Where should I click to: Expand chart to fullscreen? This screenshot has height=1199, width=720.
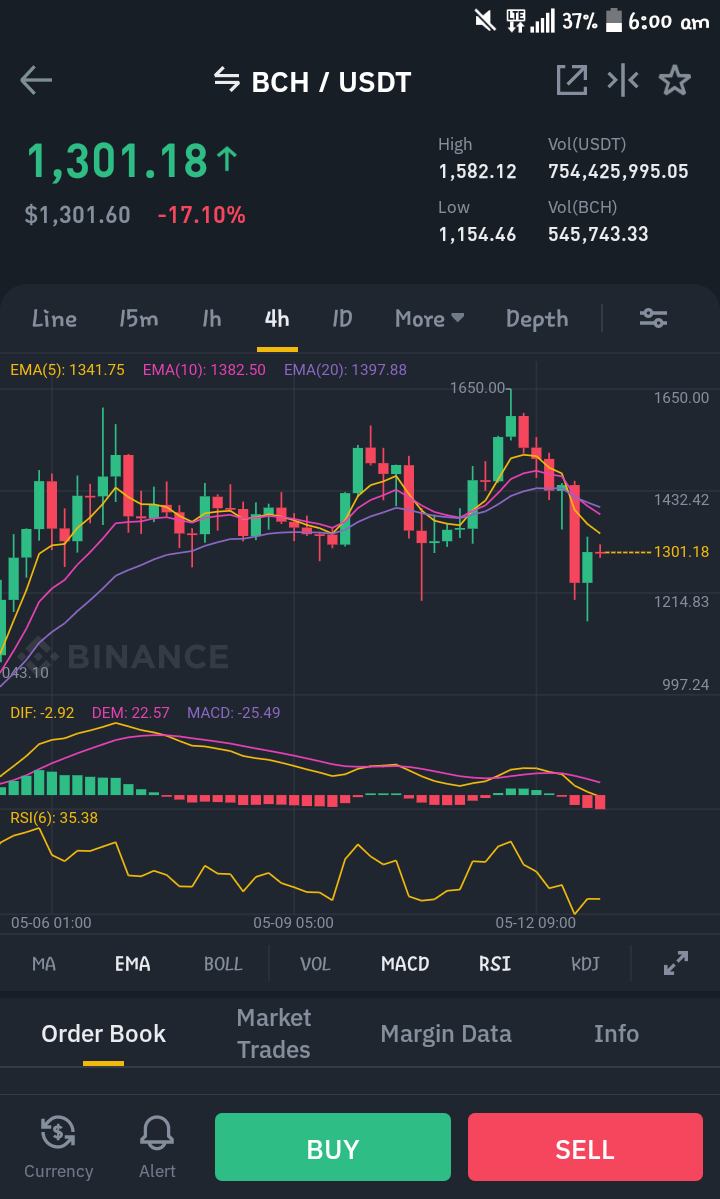(x=676, y=963)
